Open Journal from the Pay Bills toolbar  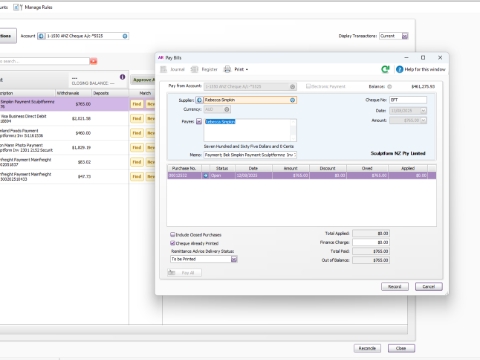(173, 69)
